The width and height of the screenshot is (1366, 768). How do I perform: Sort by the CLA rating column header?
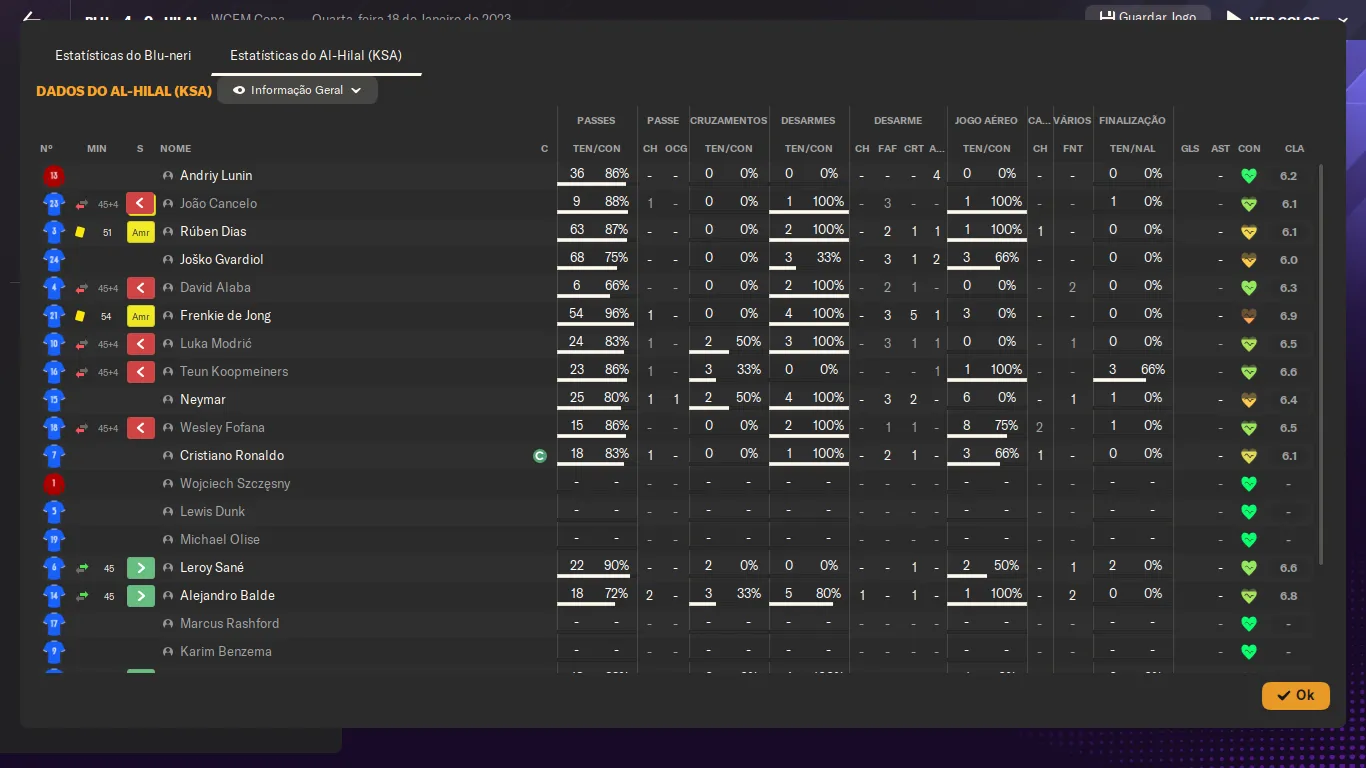(1294, 149)
